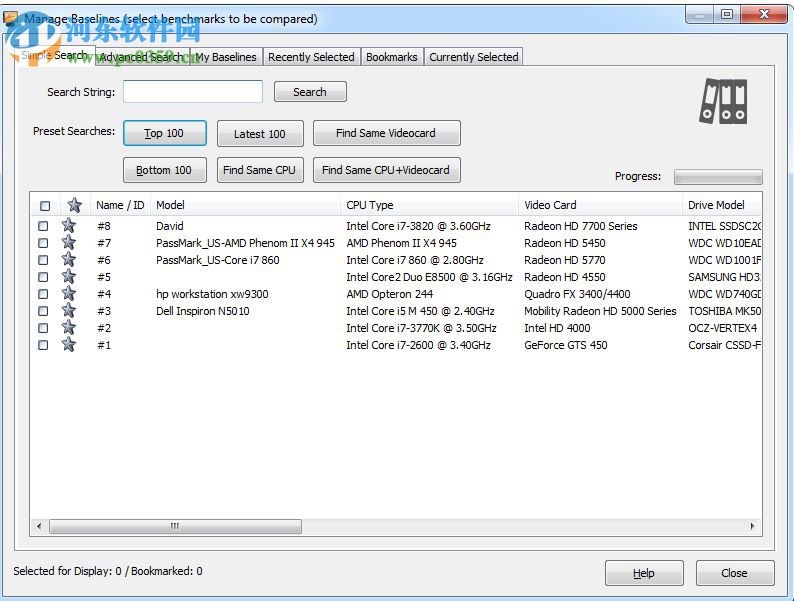Image resolution: width=794 pixels, height=601 pixels.
Task: Check hp workstation xw9300 row checkbox
Action: (x=44, y=294)
